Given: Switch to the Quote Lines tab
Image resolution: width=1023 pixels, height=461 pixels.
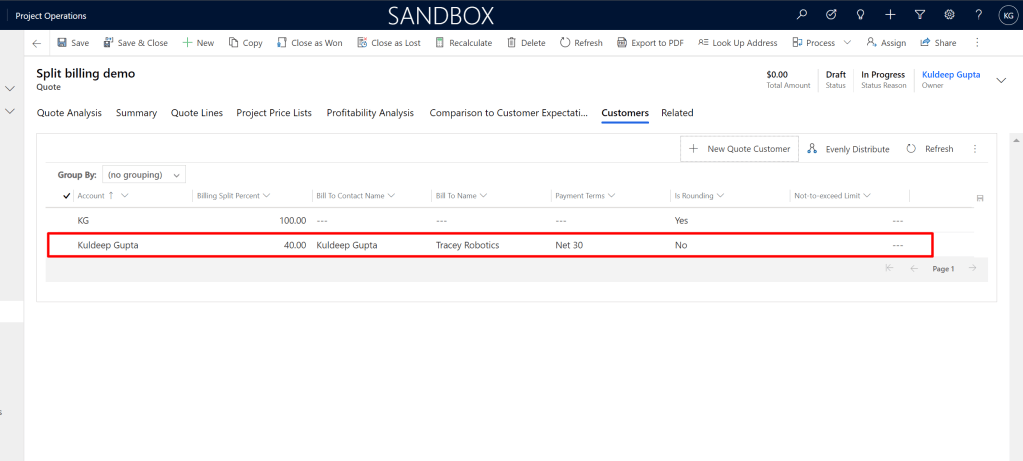Looking at the screenshot, I should point(196,113).
